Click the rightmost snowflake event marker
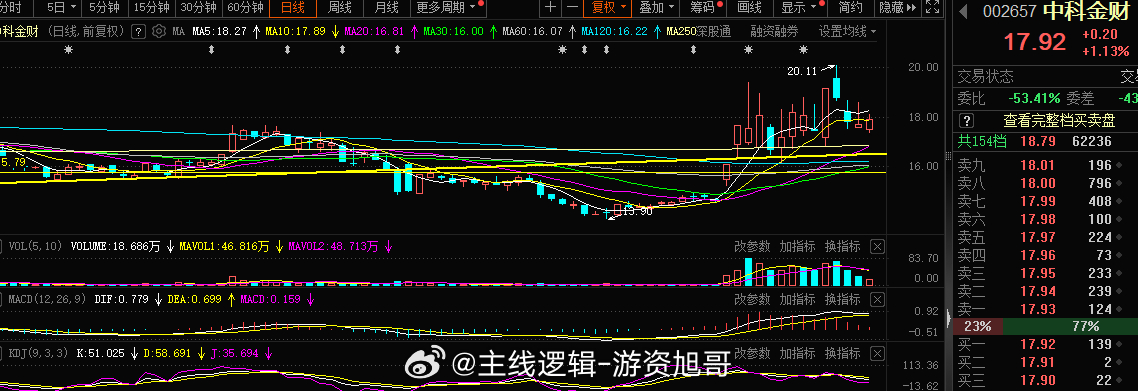Viewport: 1138px width, 391px height. tap(803, 49)
